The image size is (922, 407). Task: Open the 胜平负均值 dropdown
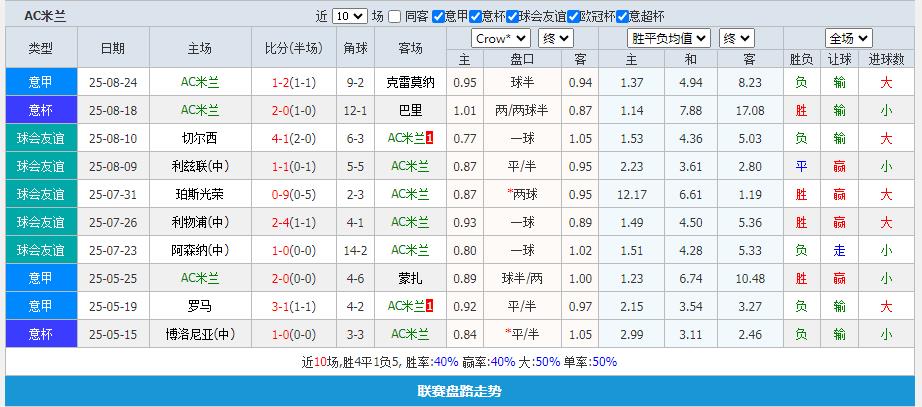click(669, 38)
